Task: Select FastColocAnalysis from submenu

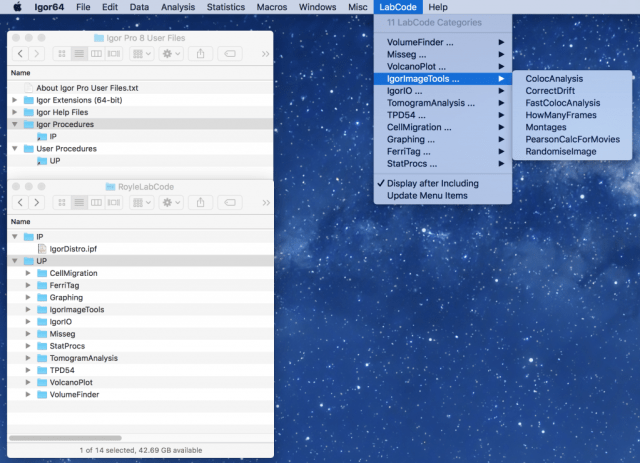Action: point(572,103)
